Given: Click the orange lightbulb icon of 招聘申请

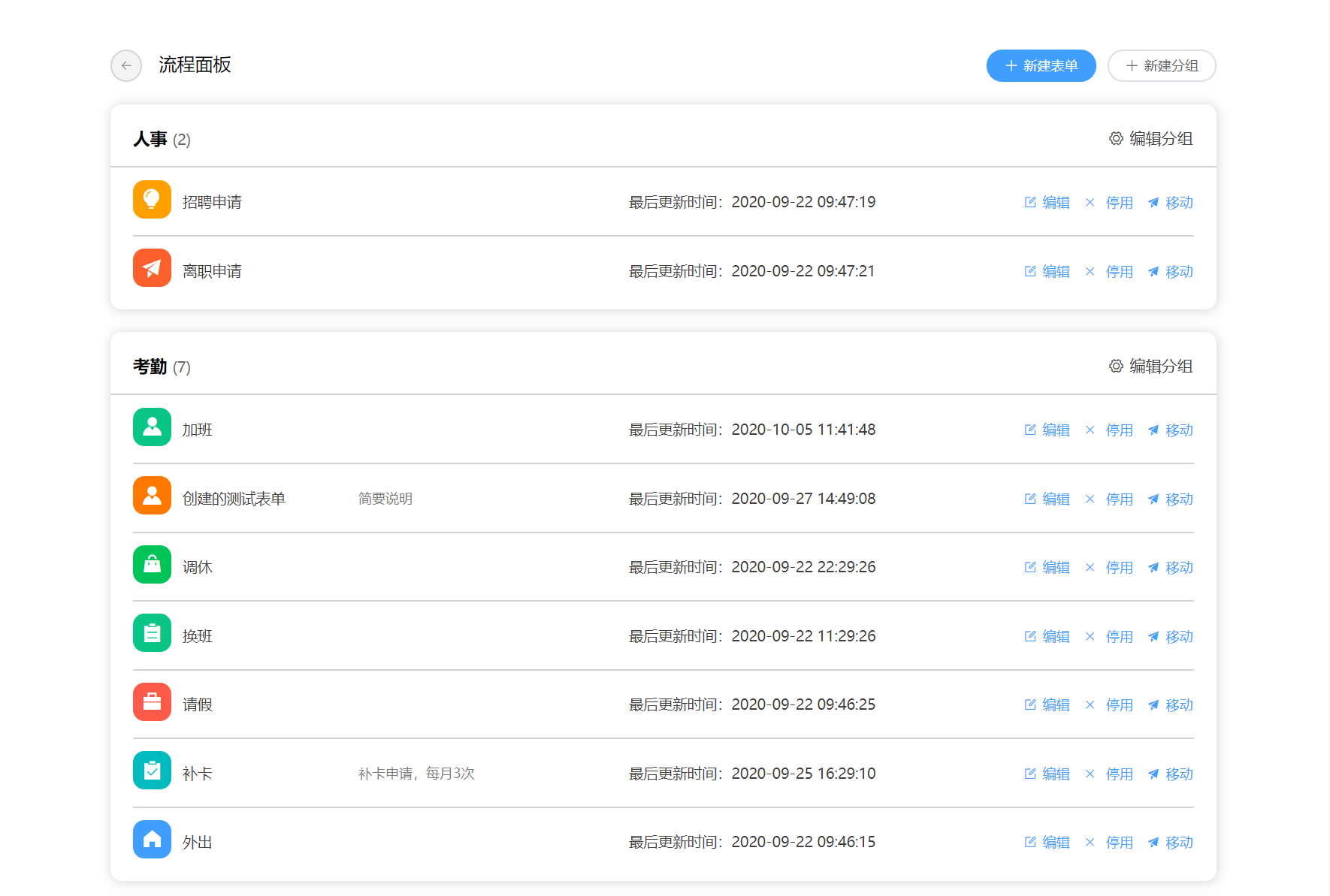Looking at the screenshot, I should tap(152, 200).
